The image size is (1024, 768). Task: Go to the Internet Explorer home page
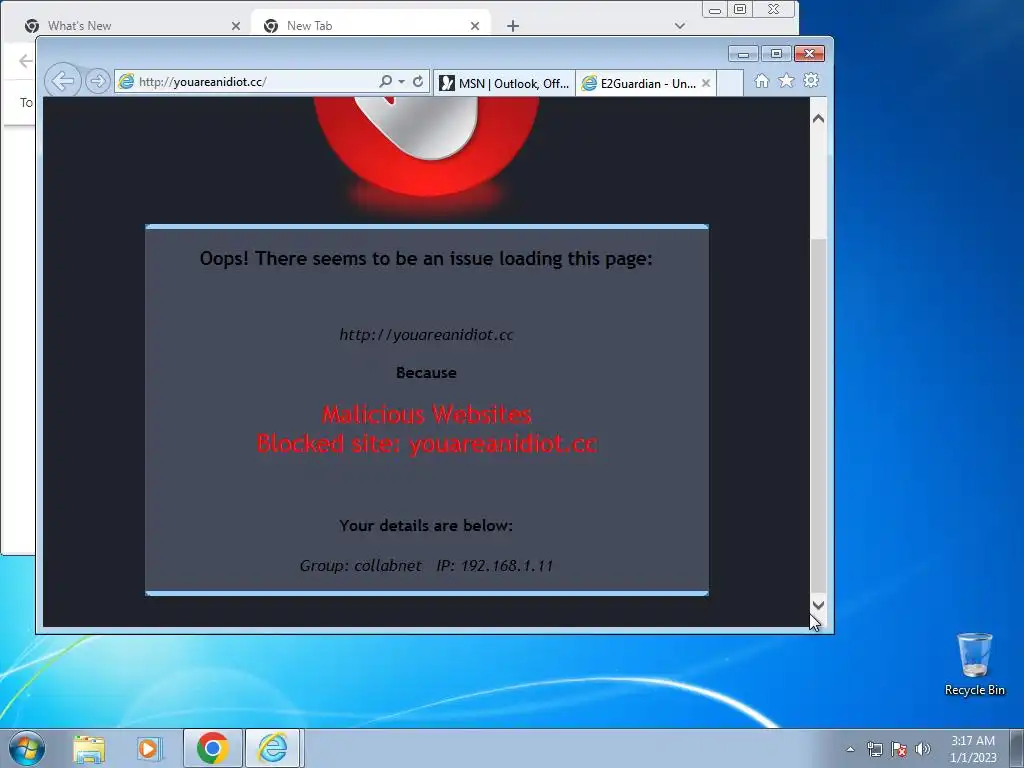pyautogui.click(x=761, y=81)
